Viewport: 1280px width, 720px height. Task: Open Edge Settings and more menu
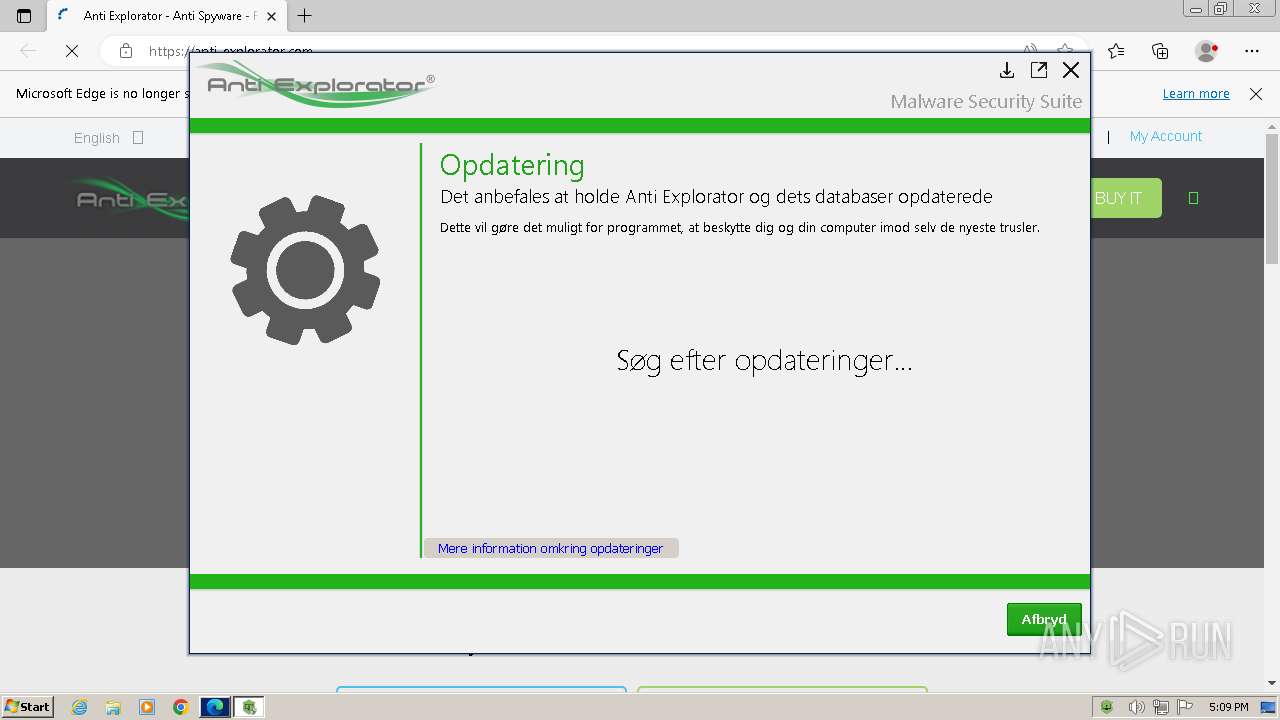pyautogui.click(x=1252, y=51)
